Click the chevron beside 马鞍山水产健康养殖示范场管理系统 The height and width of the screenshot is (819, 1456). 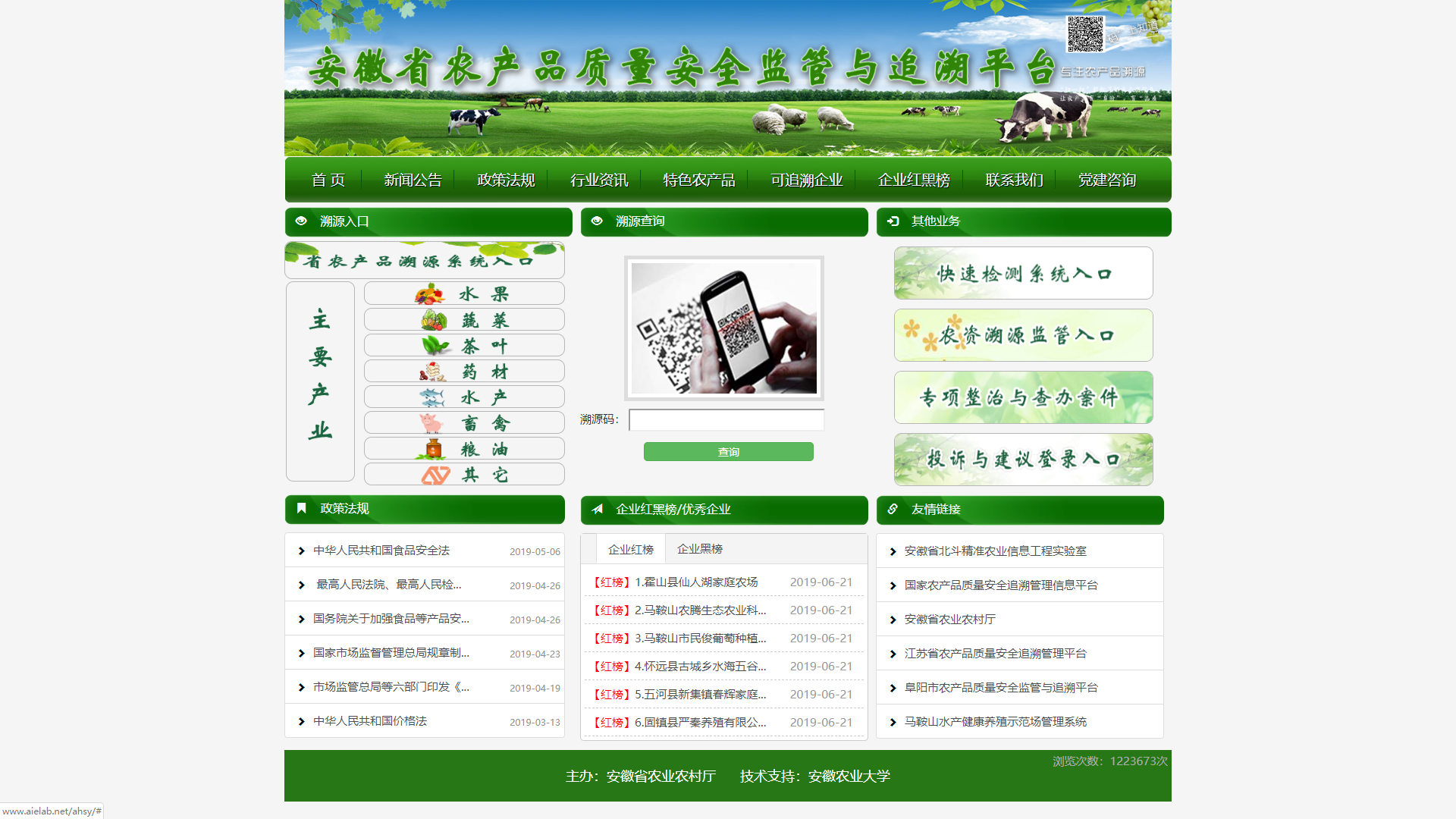893,723
